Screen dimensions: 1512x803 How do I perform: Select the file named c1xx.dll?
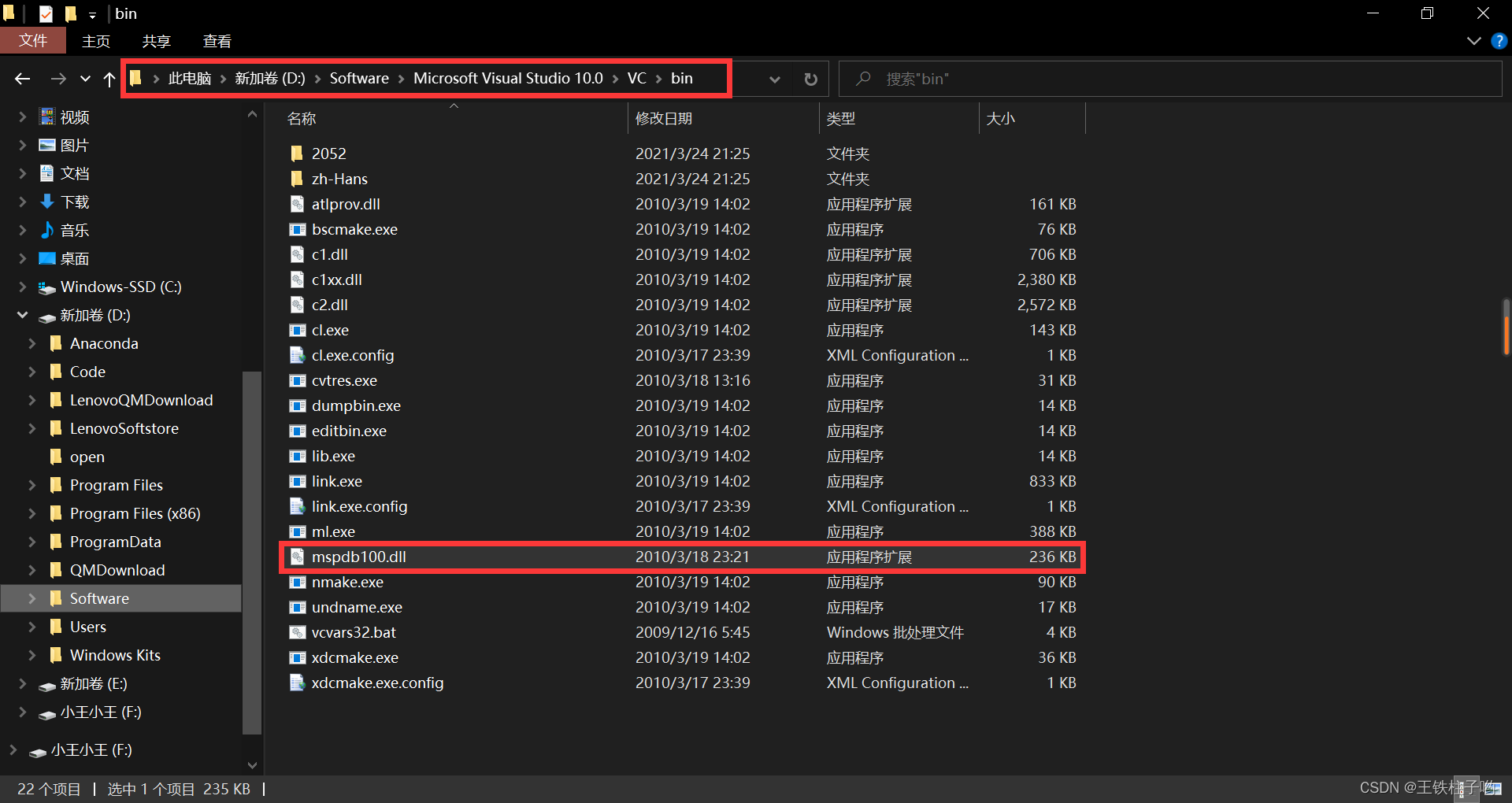(337, 279)
